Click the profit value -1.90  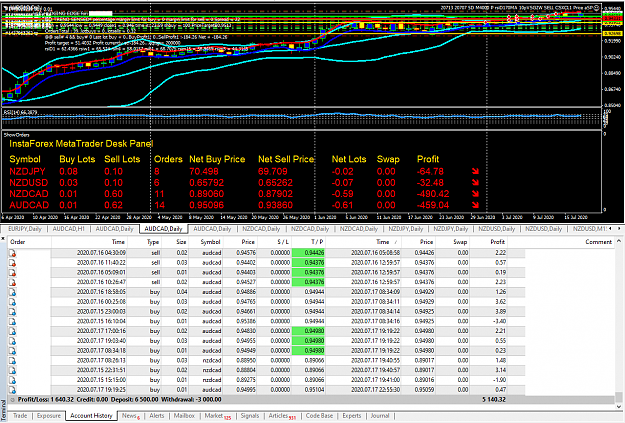(499, 380)
